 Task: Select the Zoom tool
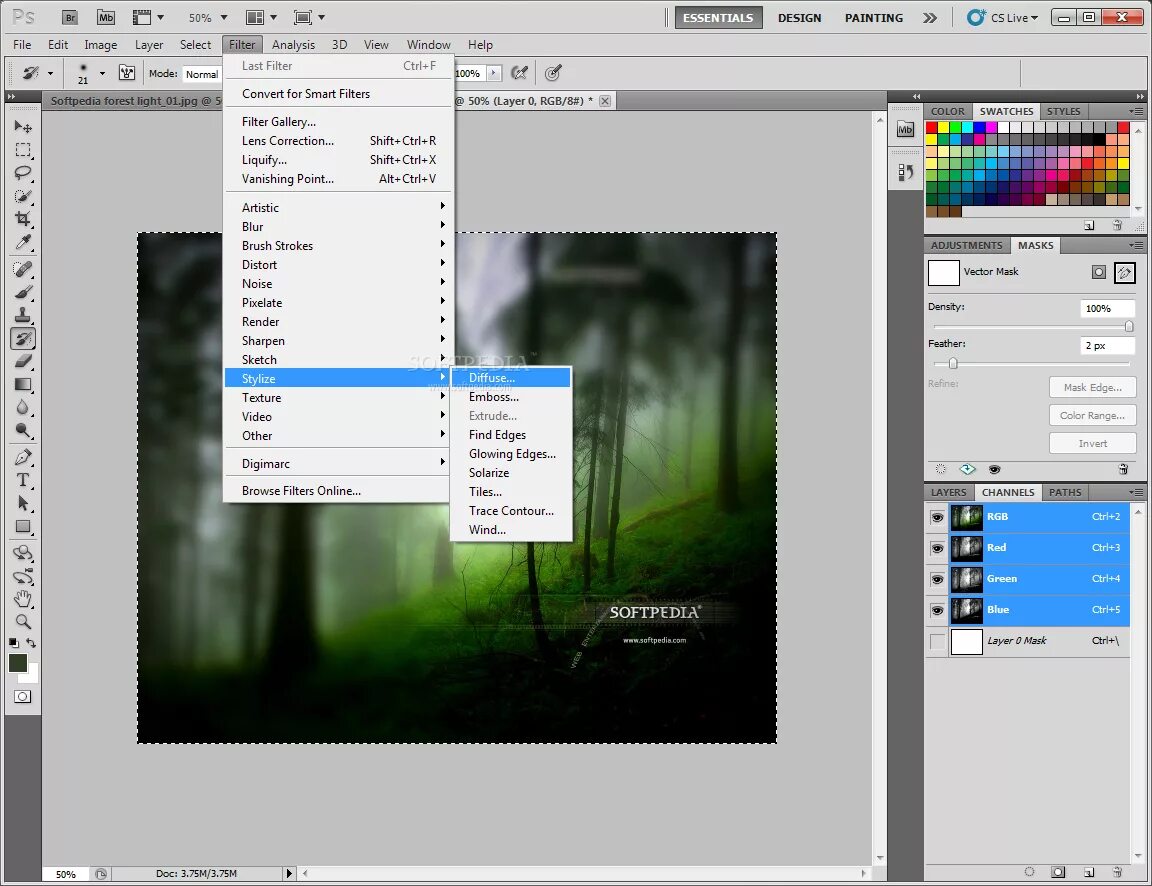23,622
